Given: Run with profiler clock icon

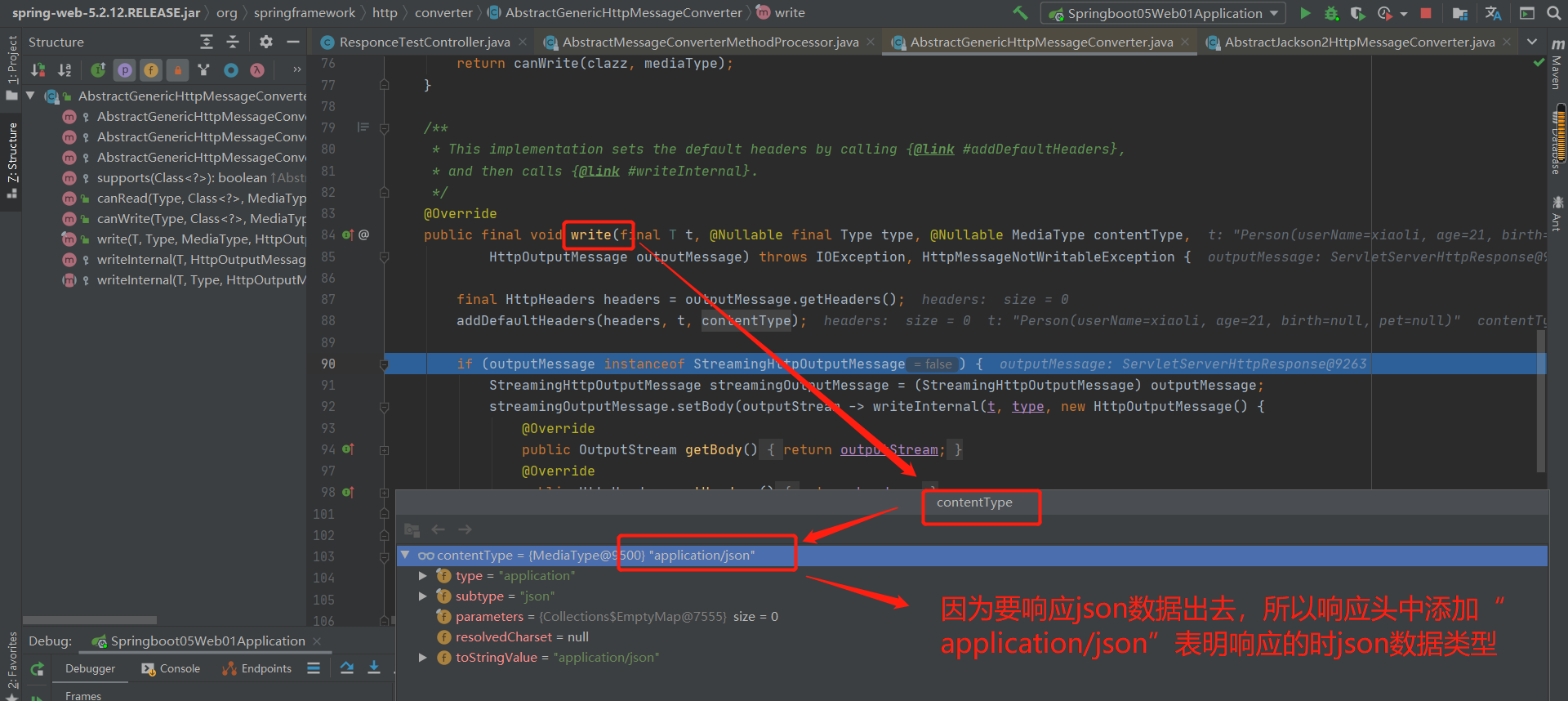Looking at the screenshot, I should point(1384,13).
